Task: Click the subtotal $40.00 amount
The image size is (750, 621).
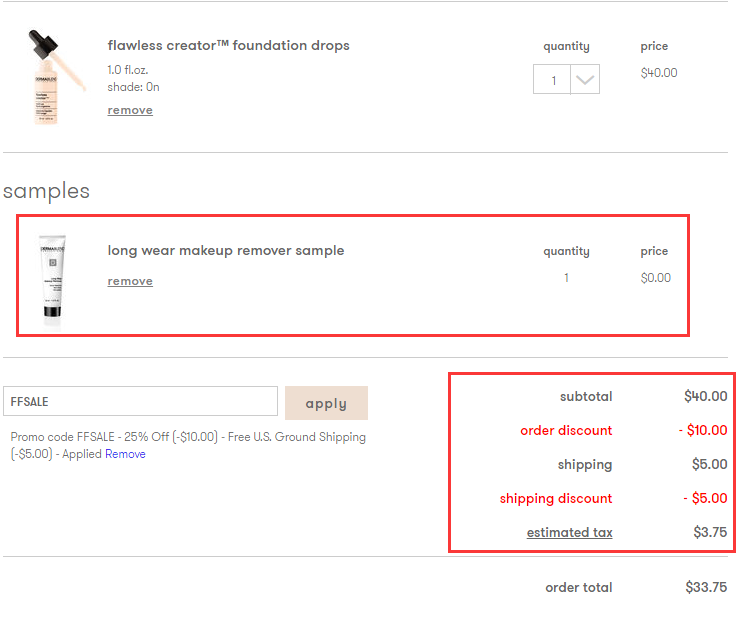Action: (706, 396)
